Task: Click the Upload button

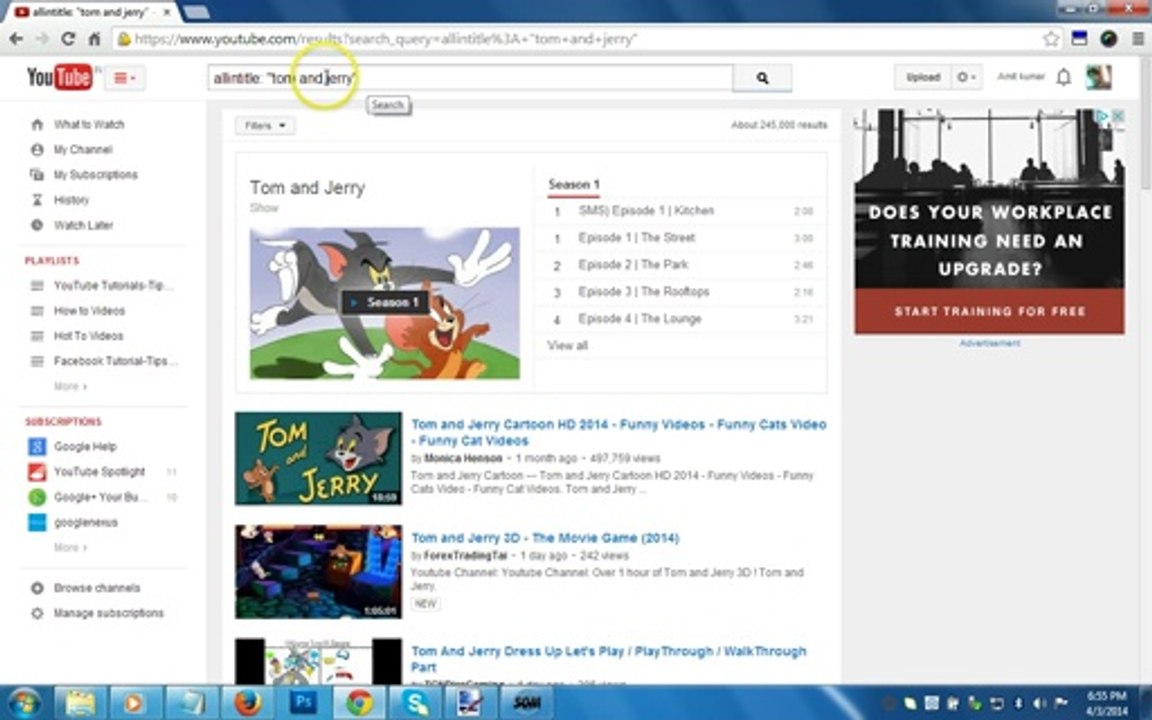Action: point(923,77)
